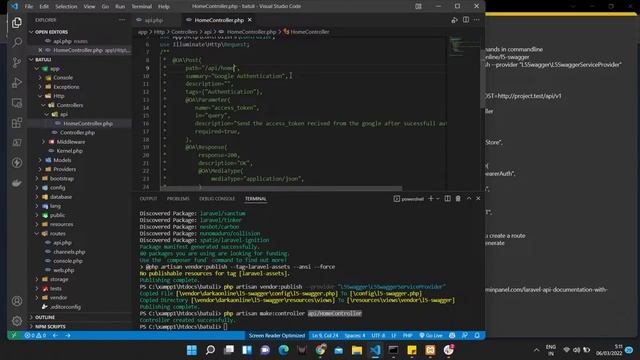This screenshot has height=360, width=640.
Task: Expand the Middleware folder
Action: coord(71,142)
